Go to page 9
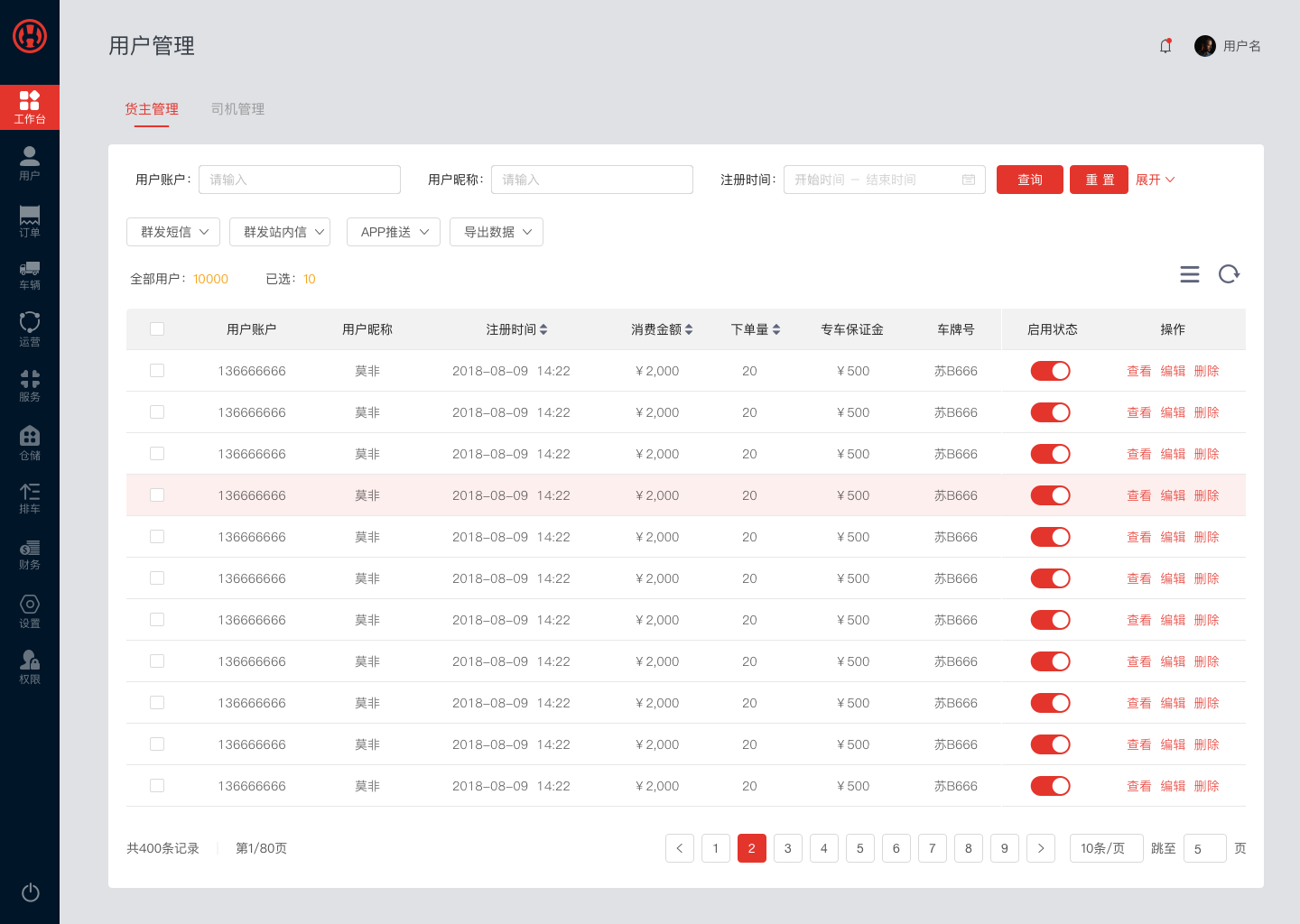The image size is (1300, 924). coord(1005,848)
